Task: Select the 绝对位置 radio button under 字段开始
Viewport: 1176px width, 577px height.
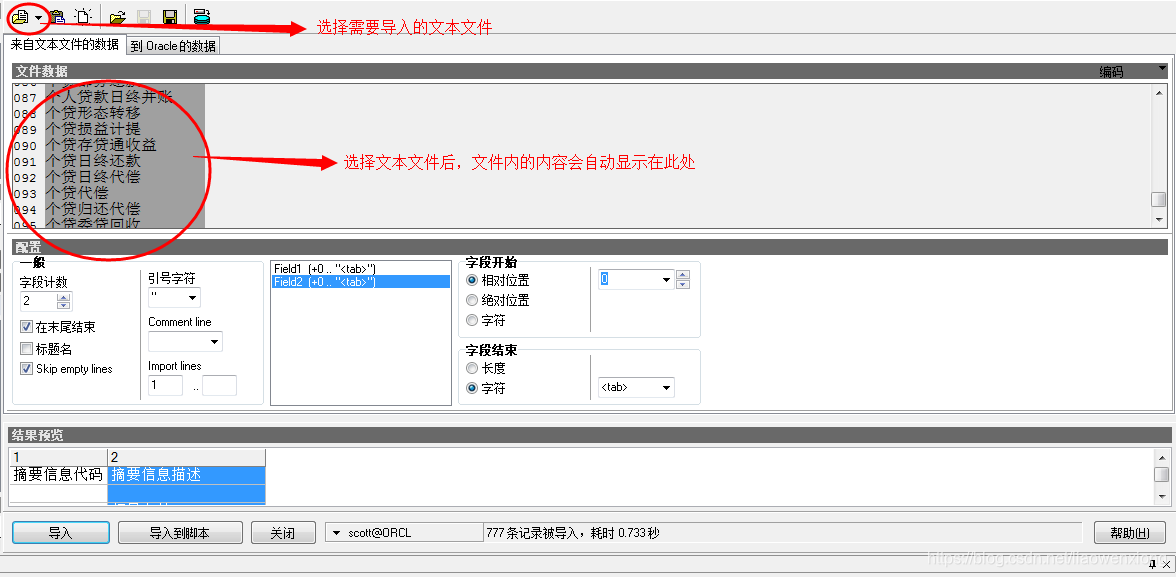Action: (471, 299)
